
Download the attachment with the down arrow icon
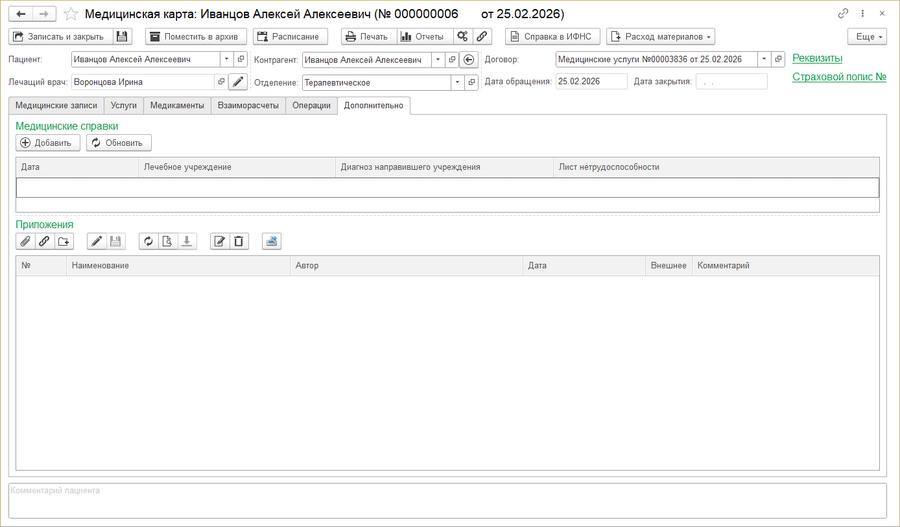(x=187, y=241)
